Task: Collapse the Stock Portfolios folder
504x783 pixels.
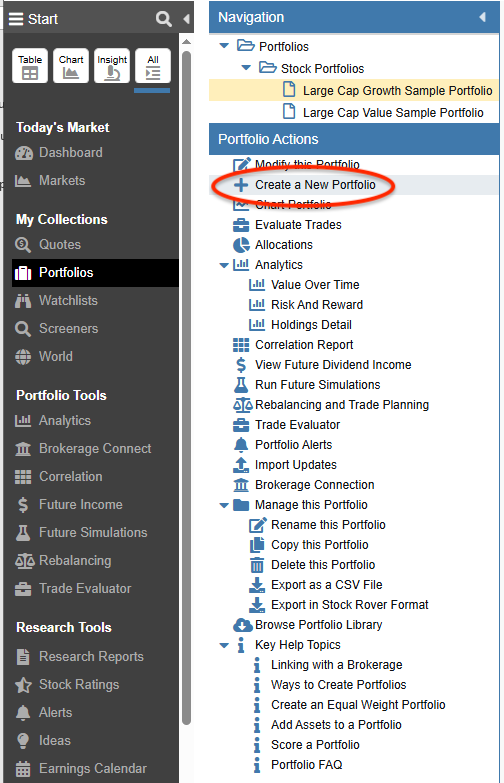Action: (246, 67)
